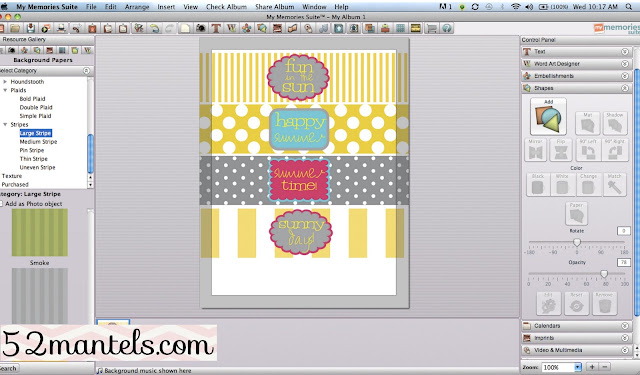Image resolution: width=640 pixels, height=375 pixels.
Task: Redo the last undone action
Action: [x=169, y=28]
